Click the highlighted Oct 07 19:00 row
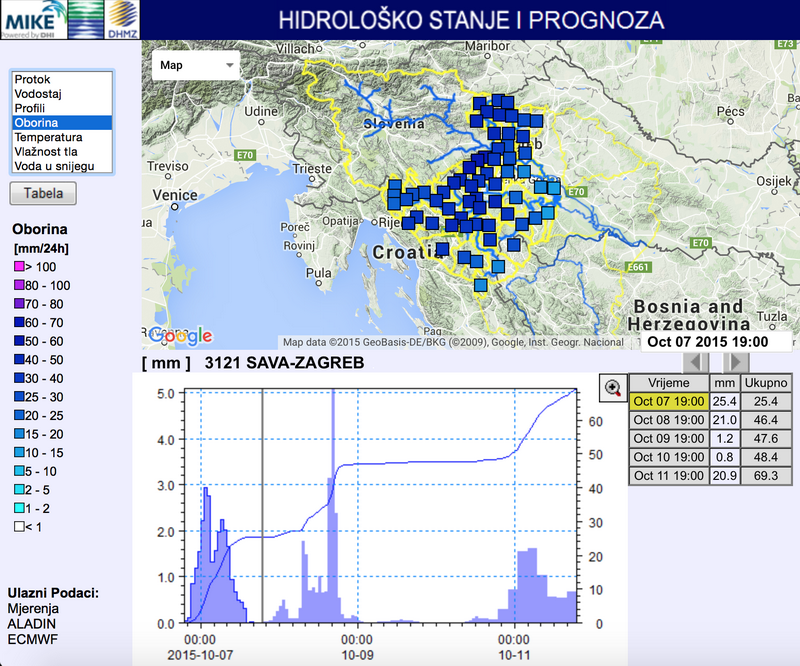The width and height of the screenshot is (800, 666). click(669, 401)
